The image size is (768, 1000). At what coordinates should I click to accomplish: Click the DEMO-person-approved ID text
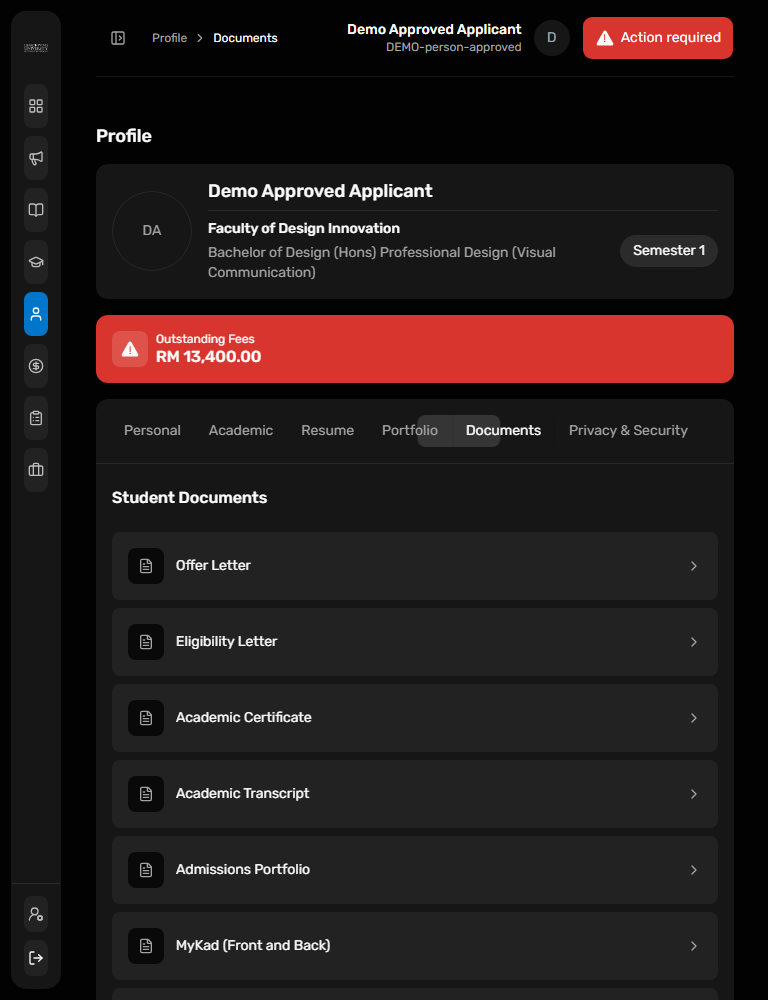click(454, 47)
